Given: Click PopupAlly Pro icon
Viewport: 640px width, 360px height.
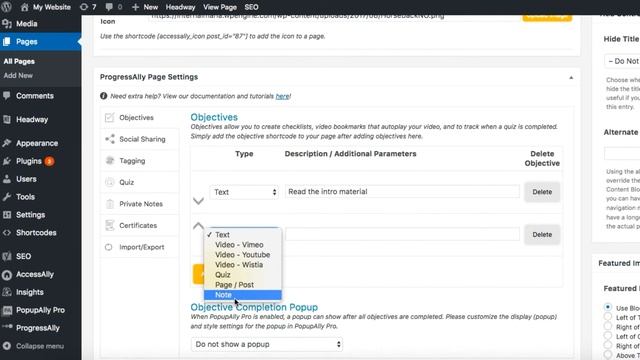Looking at the screenshot, I should [x=7, y=310].
